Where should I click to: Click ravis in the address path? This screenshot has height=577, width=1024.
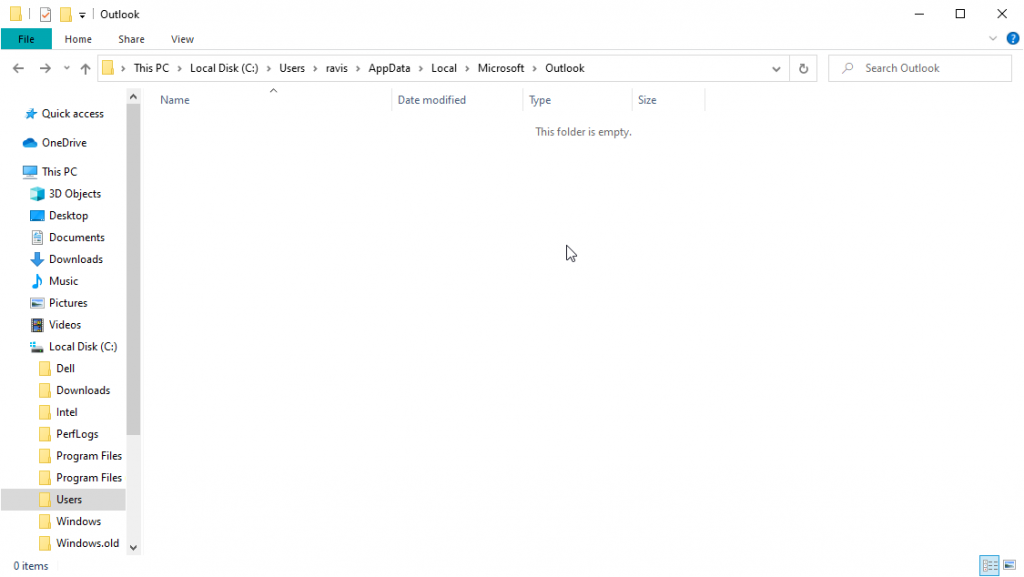[337, 68]
